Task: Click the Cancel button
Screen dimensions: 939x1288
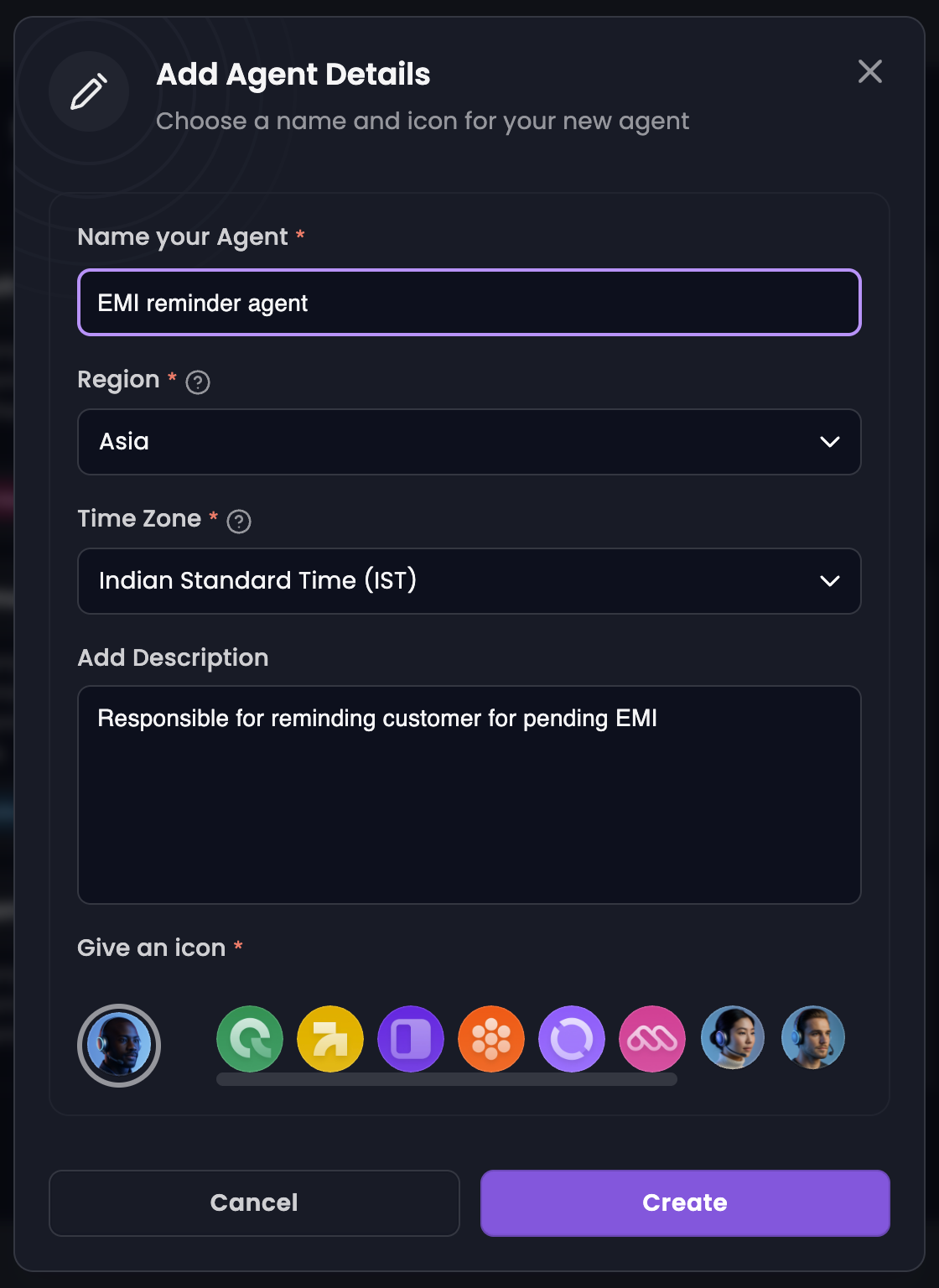Action: pyautogui.click(x=253, y=1202)
